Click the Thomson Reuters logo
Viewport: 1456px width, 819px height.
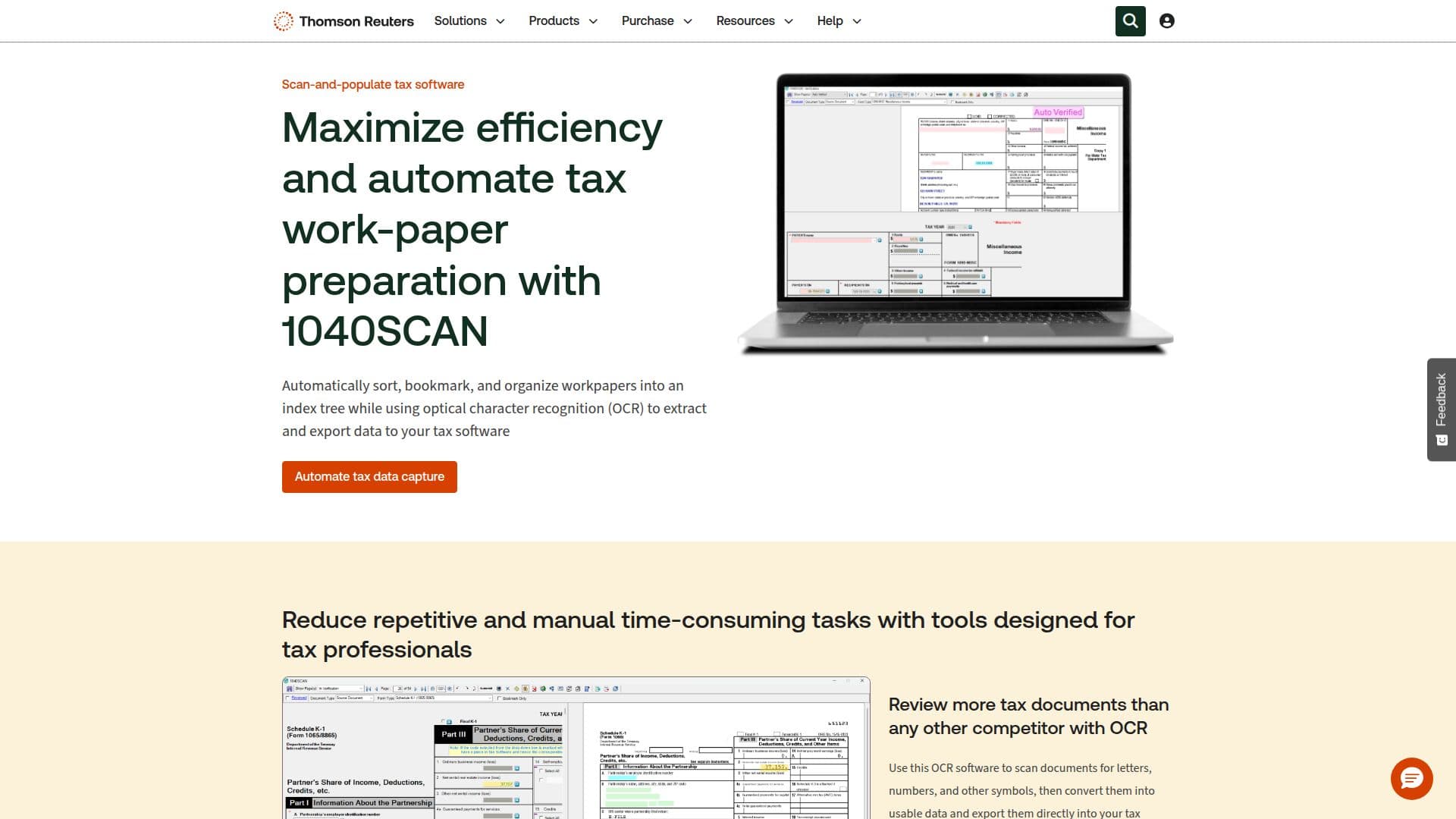344,21
